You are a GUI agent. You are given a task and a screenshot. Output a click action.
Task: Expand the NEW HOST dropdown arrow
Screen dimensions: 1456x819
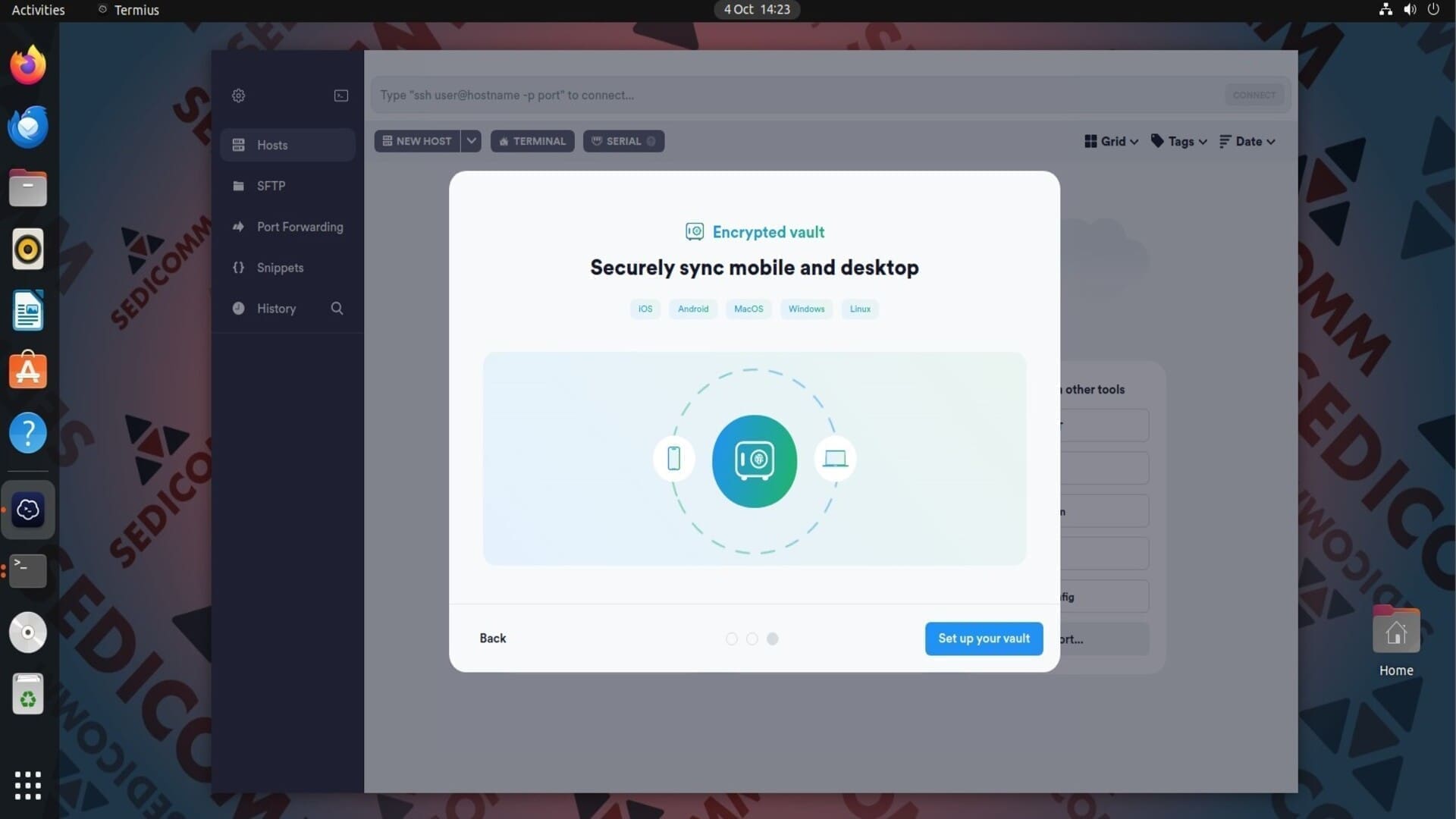[471, 141]
